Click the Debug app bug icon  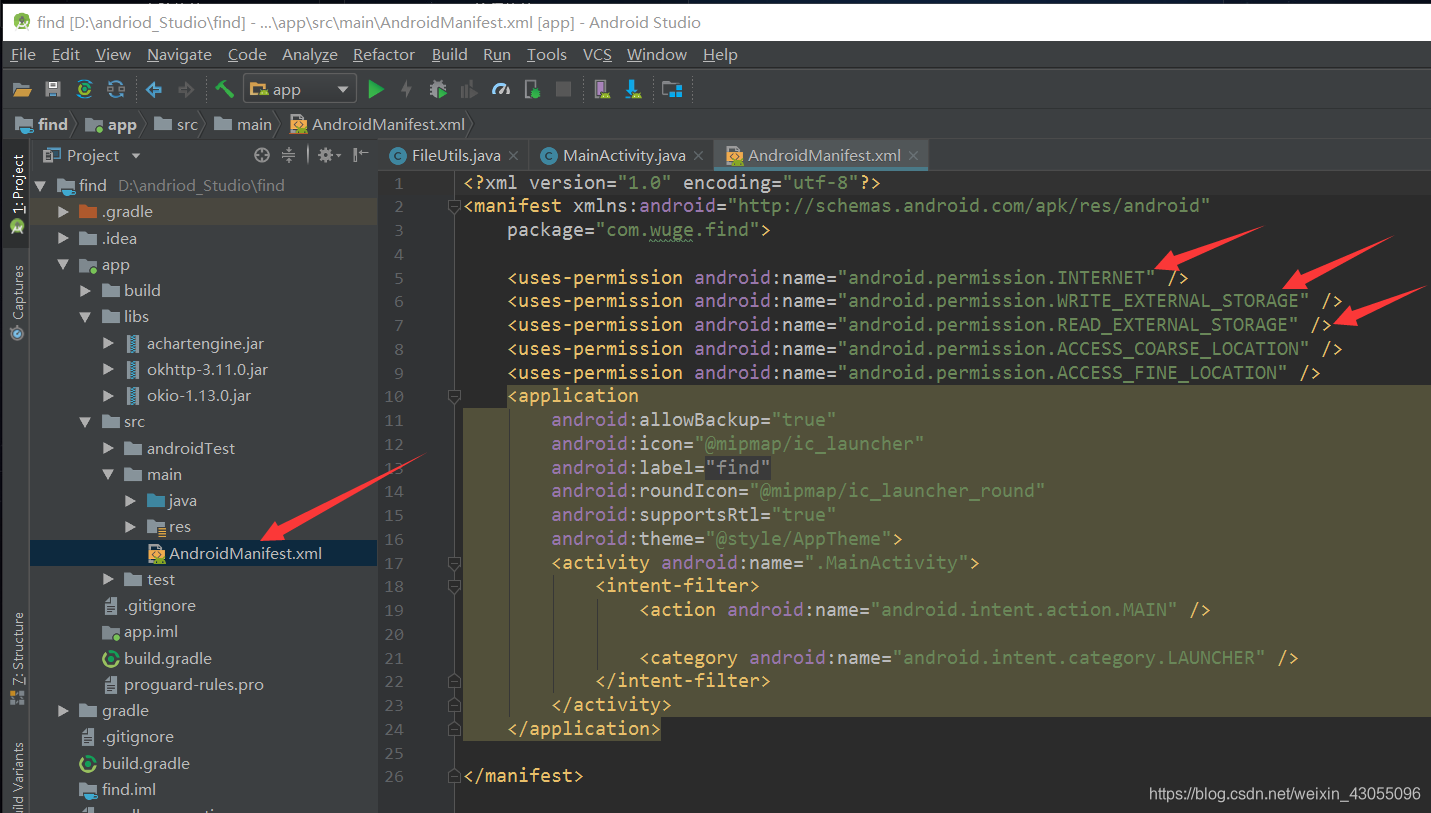[x=438, y=90]
